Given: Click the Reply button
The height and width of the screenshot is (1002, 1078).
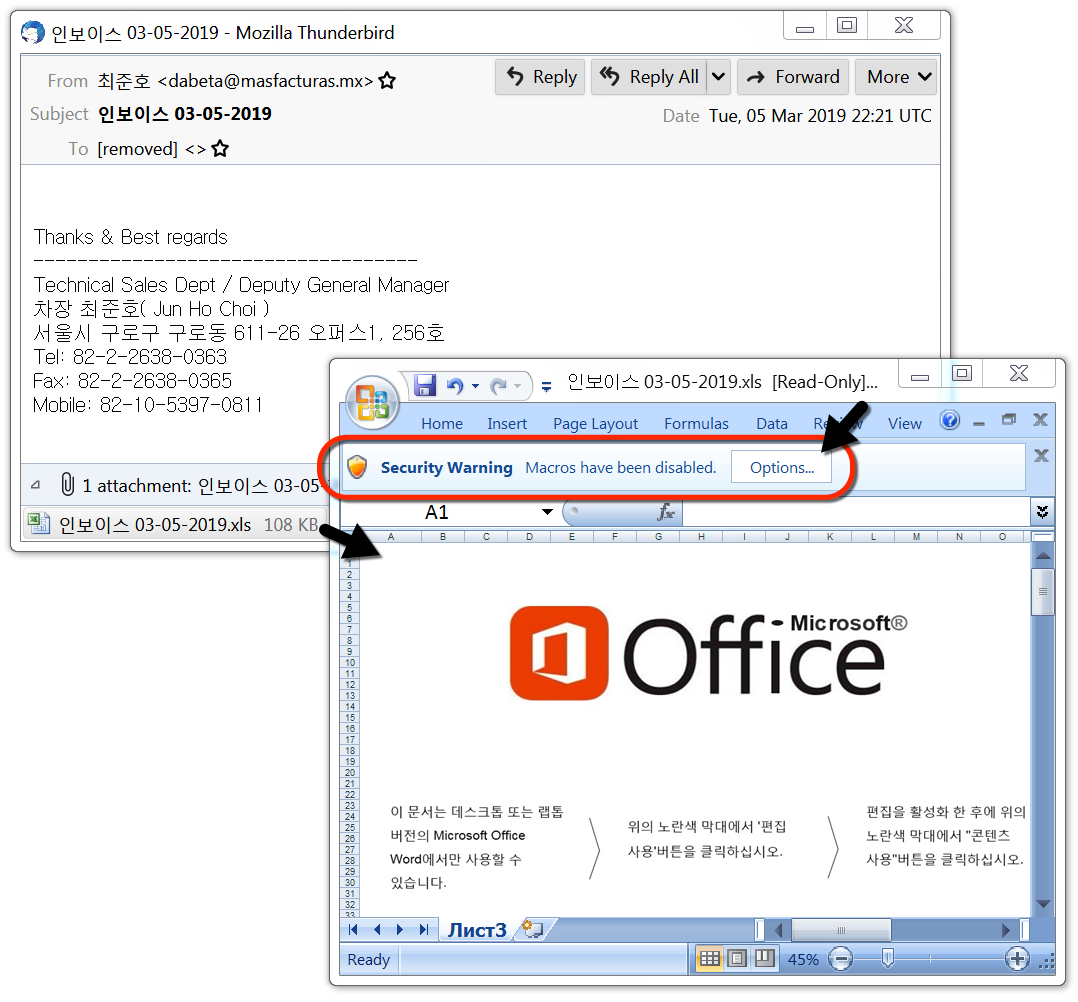Looking at the screenshot, I should pyautogui.click(x=540, y=76).
